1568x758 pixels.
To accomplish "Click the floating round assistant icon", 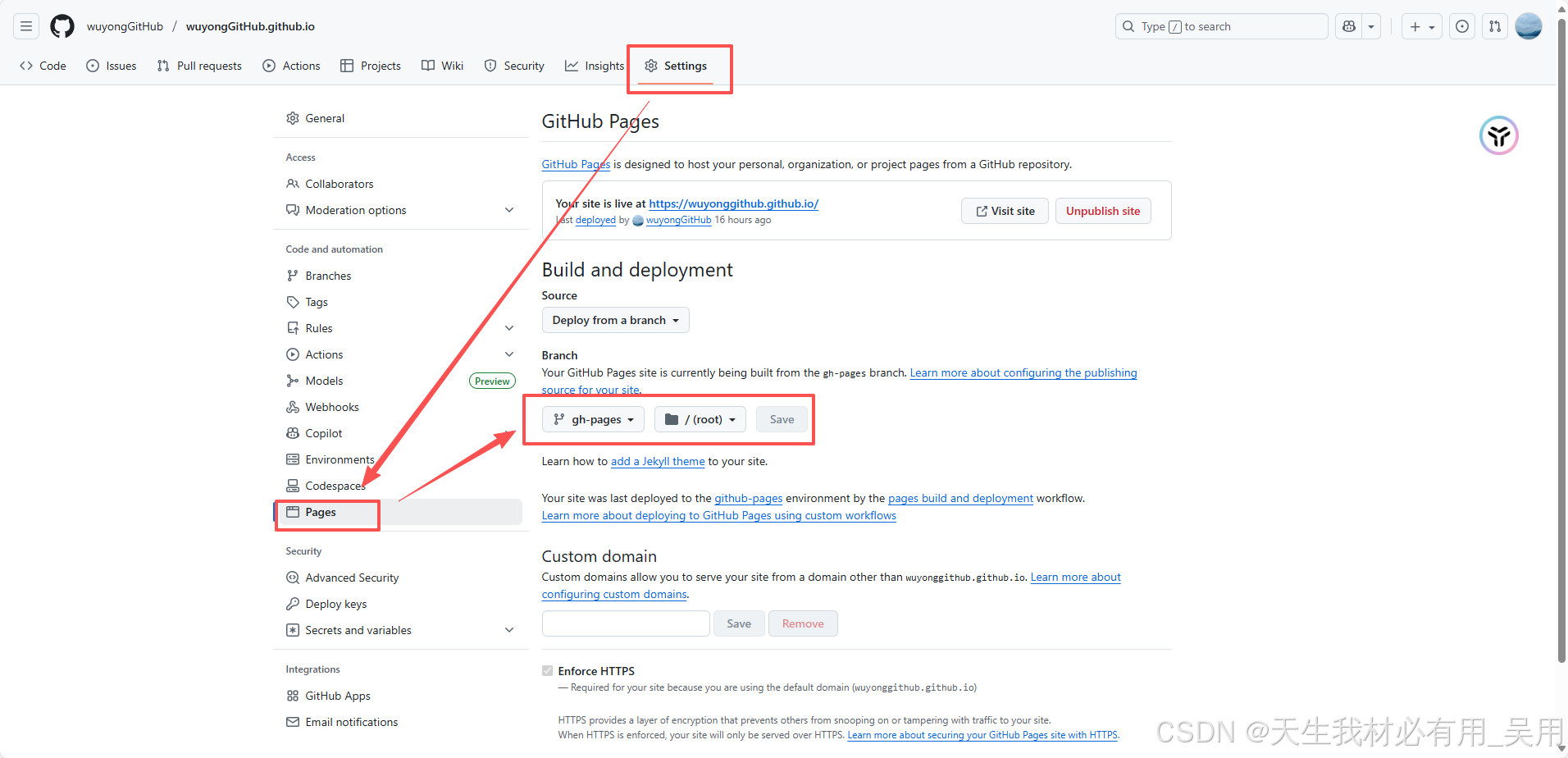I will (x=1499, y=135).
